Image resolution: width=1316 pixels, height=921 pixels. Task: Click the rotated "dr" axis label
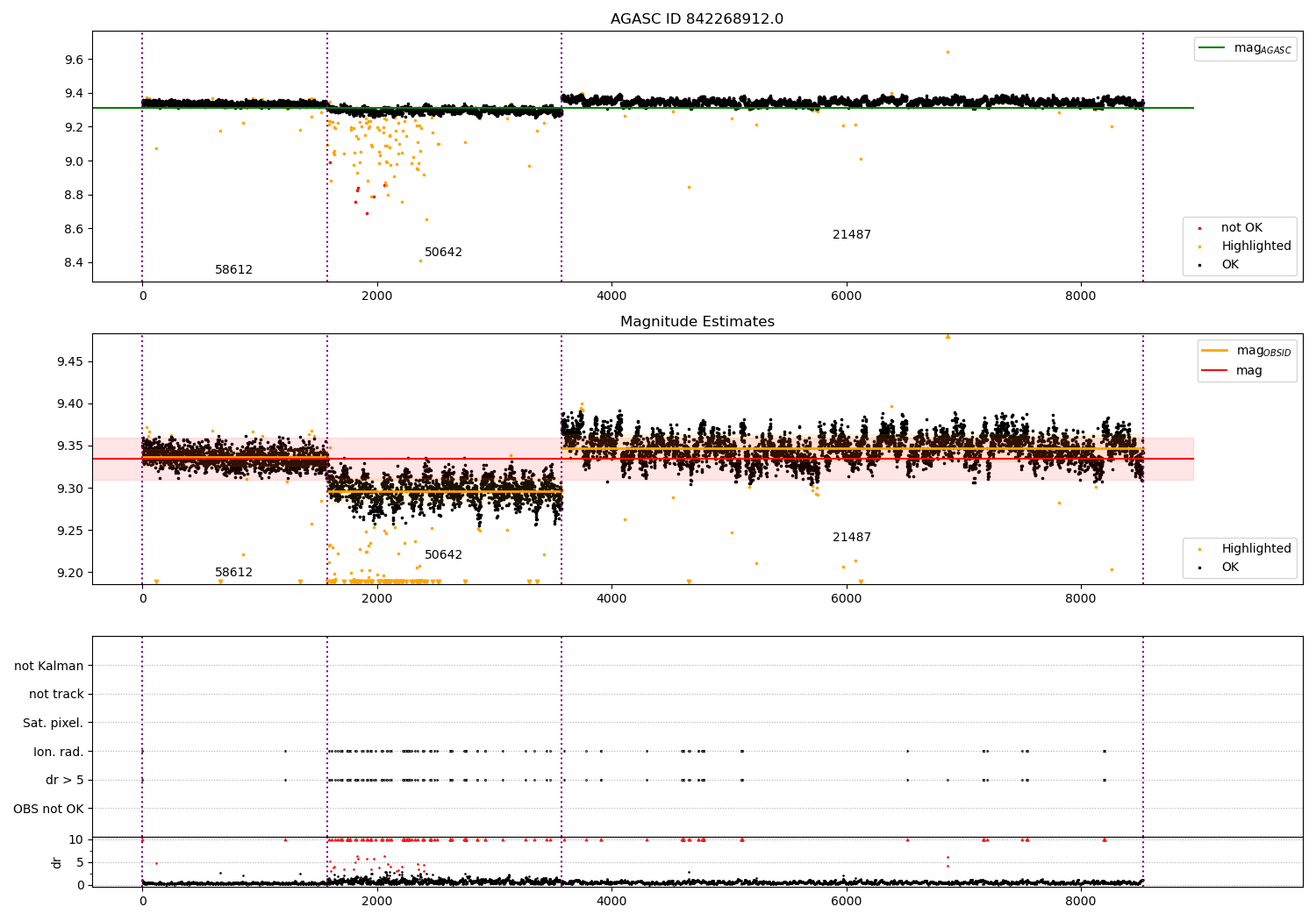tap(57, 862)
